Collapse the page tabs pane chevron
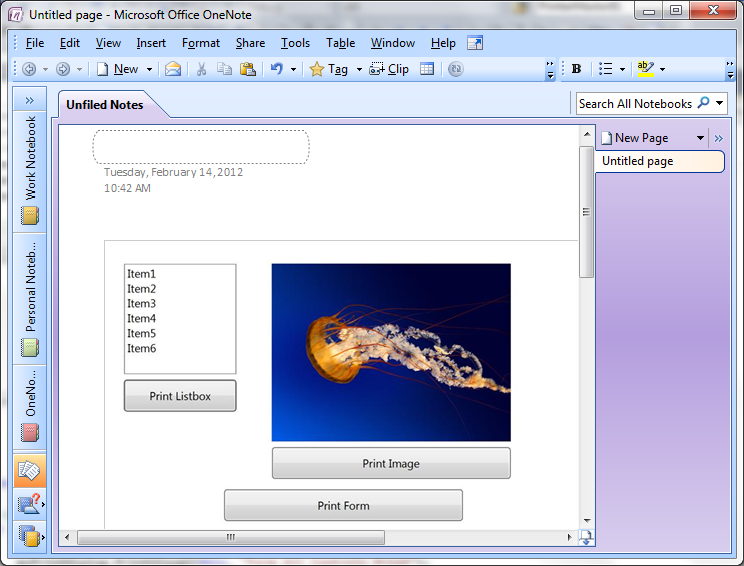Screen dimensions: 744x566 (x=718, y=139)
